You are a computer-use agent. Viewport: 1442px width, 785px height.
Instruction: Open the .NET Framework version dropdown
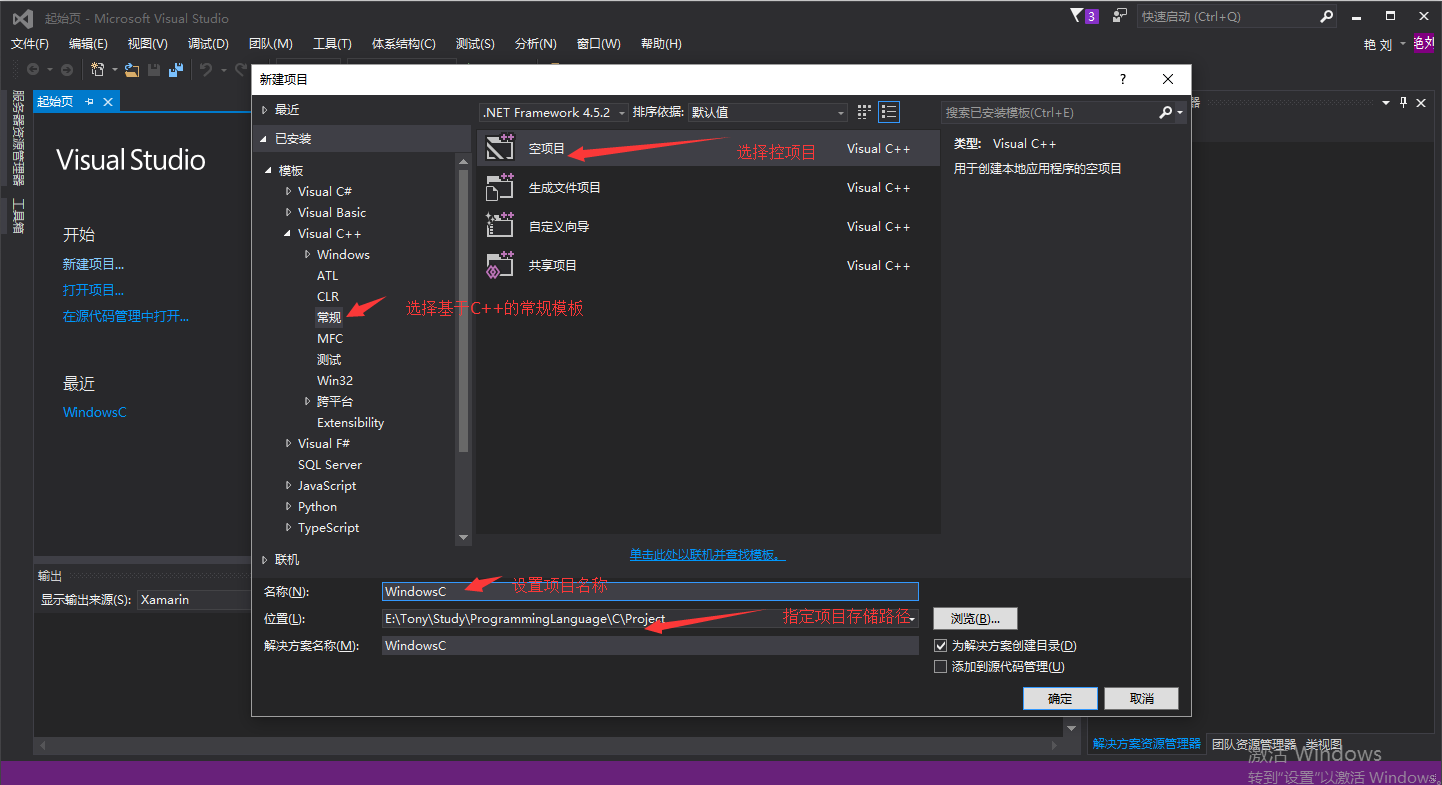pos(554,113)
